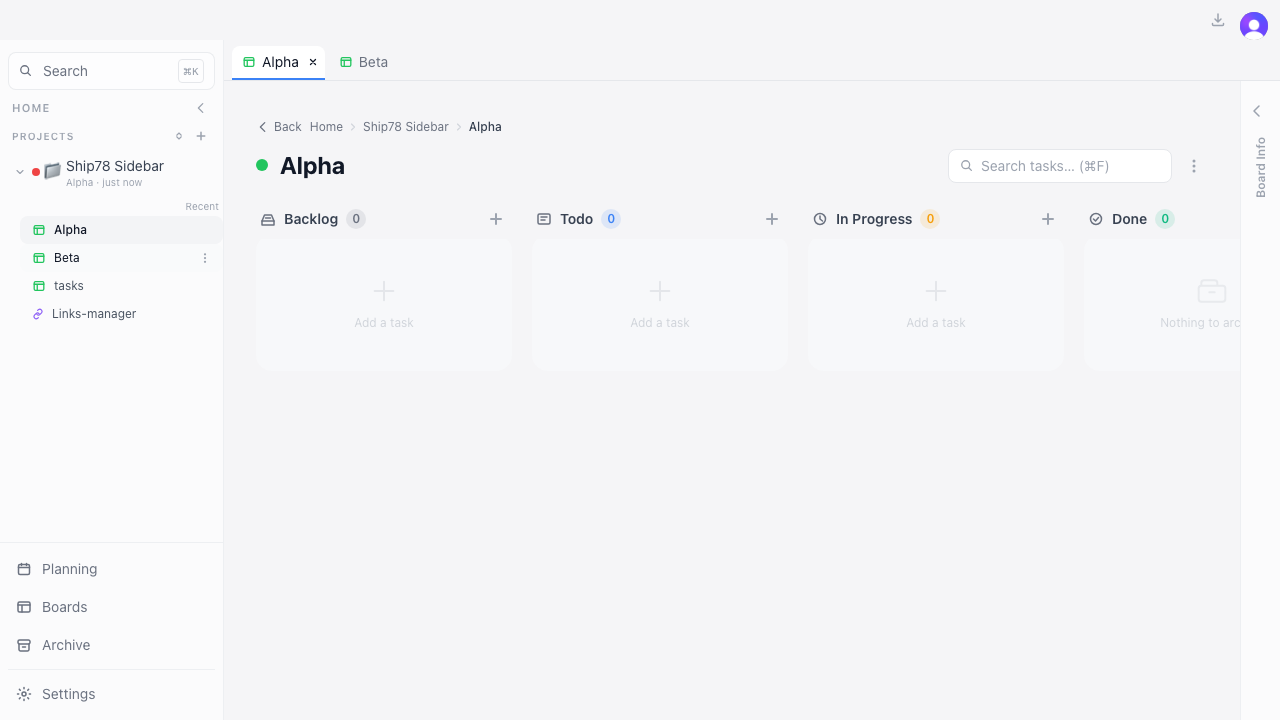Select the Ship78 Sidebar project
The width and height of the screenshot is (1280, 720).
tap(115, 166)
